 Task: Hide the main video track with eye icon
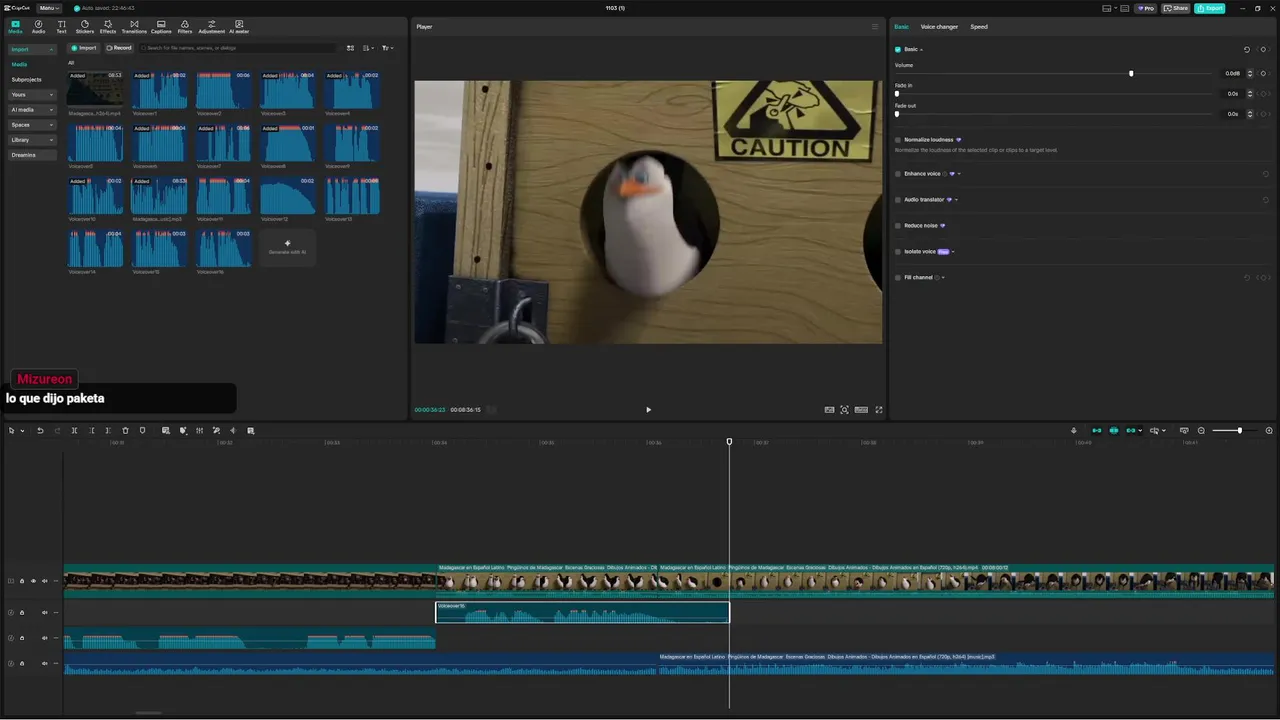click(x=33, y=581)
